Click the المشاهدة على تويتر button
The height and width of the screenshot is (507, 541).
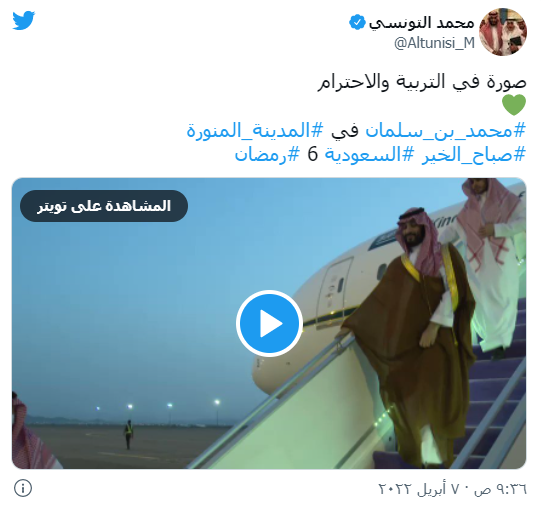[104, 206]
